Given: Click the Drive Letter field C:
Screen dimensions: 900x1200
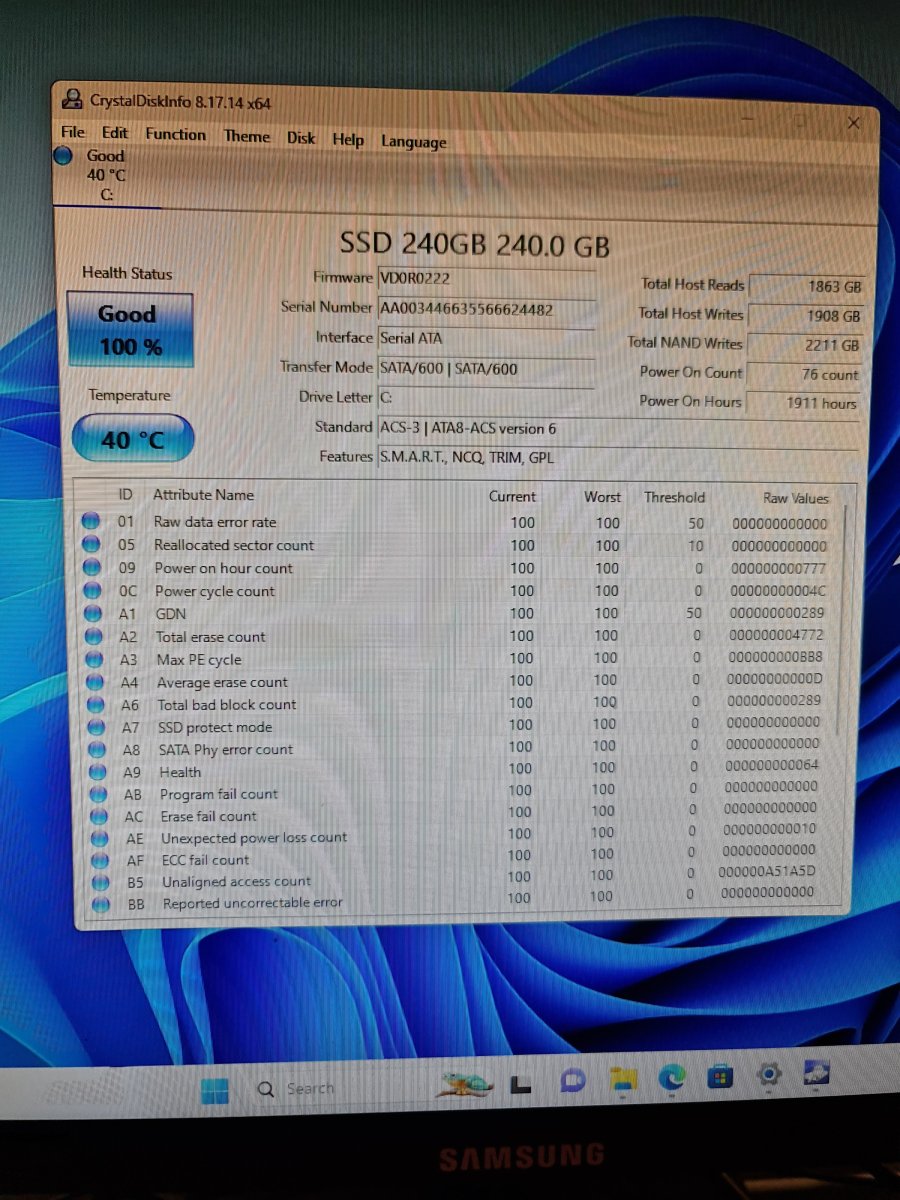Looking at the screenshot, I should coord(486,397).
